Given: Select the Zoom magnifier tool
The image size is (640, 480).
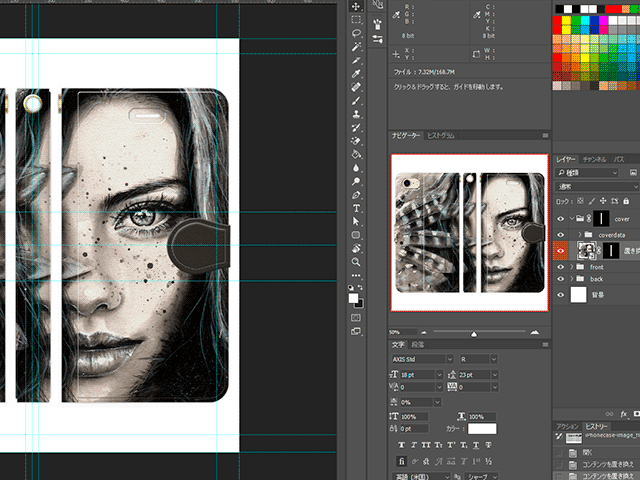Looking at the screenshot, I should tap(356, 262).
